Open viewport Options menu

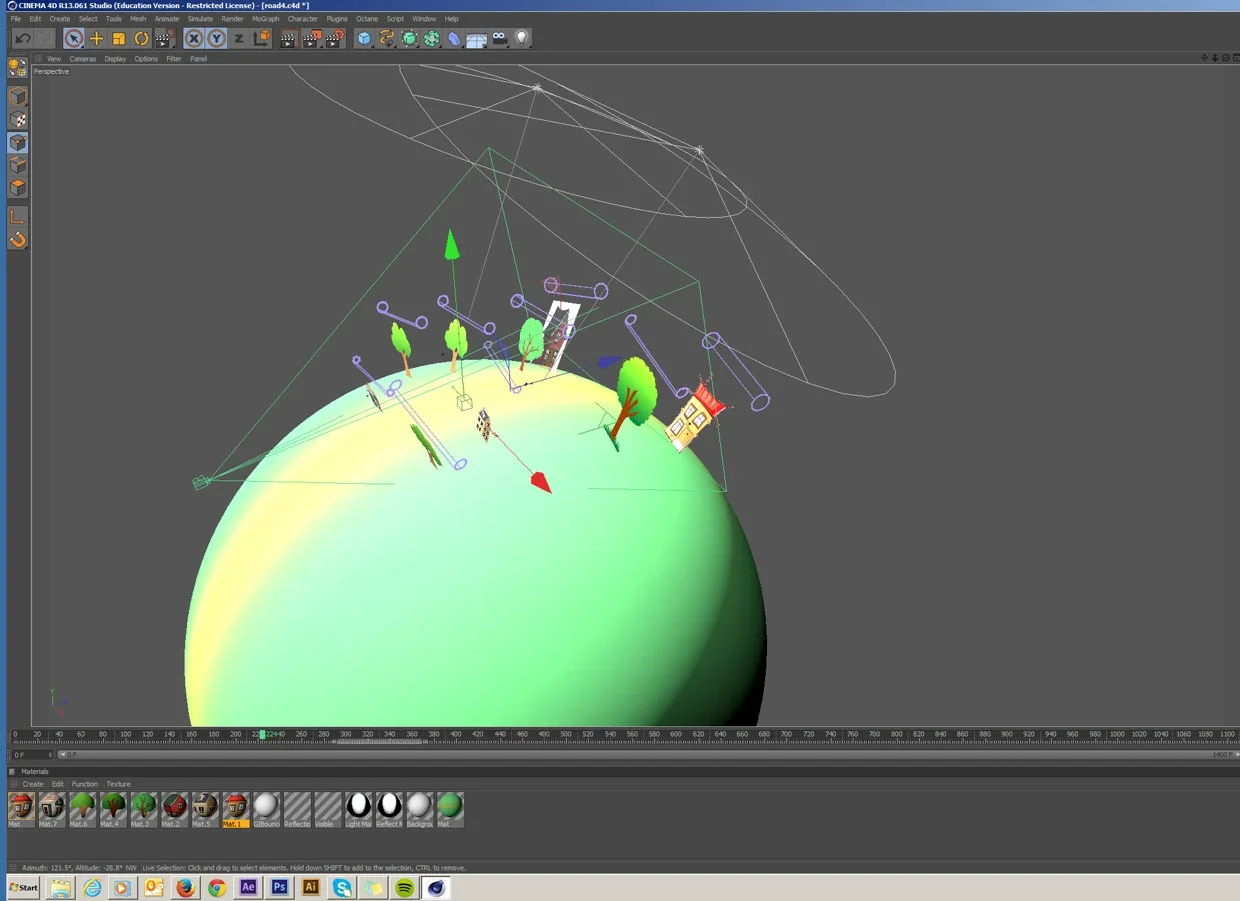(x=146, y=59)
